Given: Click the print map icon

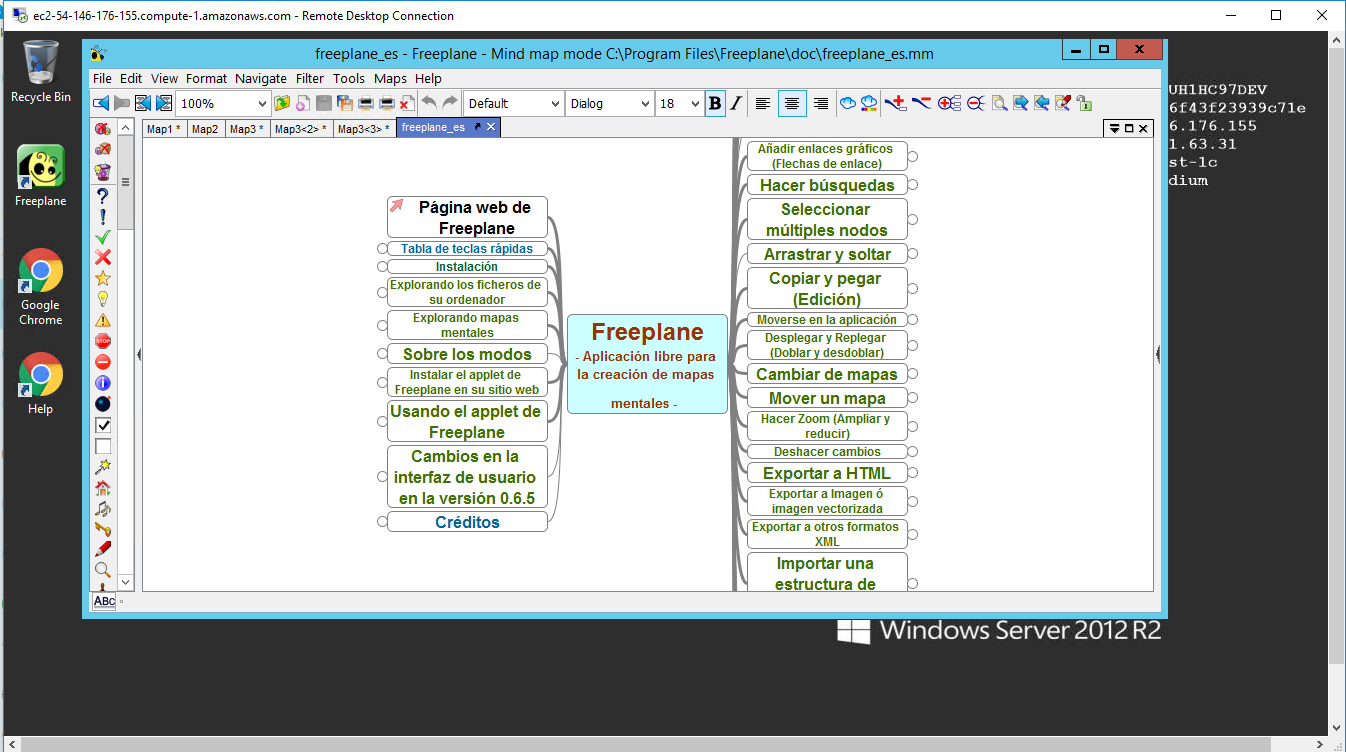Looking at the screenshot, I should coord(366,103).
